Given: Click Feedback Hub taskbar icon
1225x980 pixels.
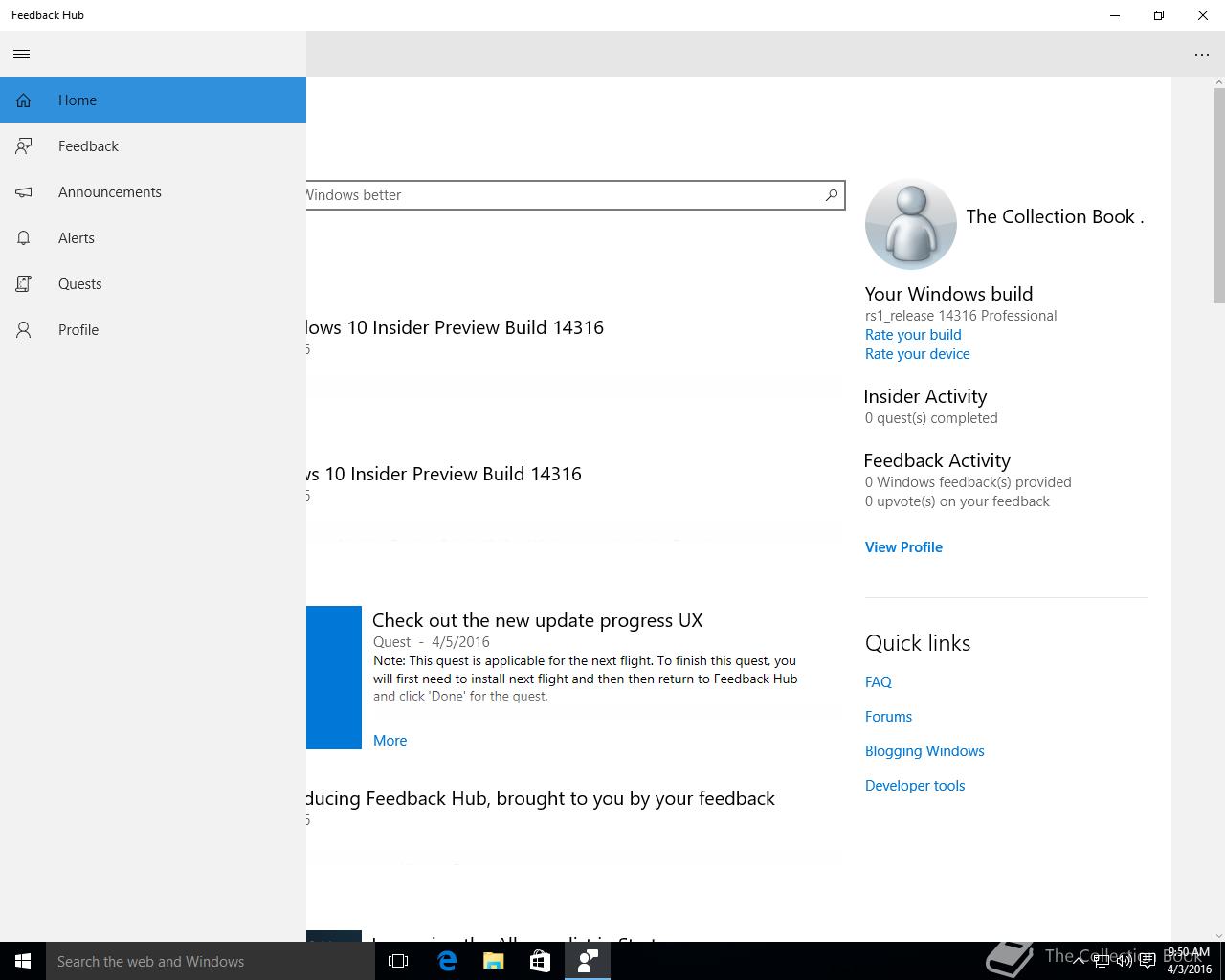Looking at the screenshot, I should pos(588,961).
